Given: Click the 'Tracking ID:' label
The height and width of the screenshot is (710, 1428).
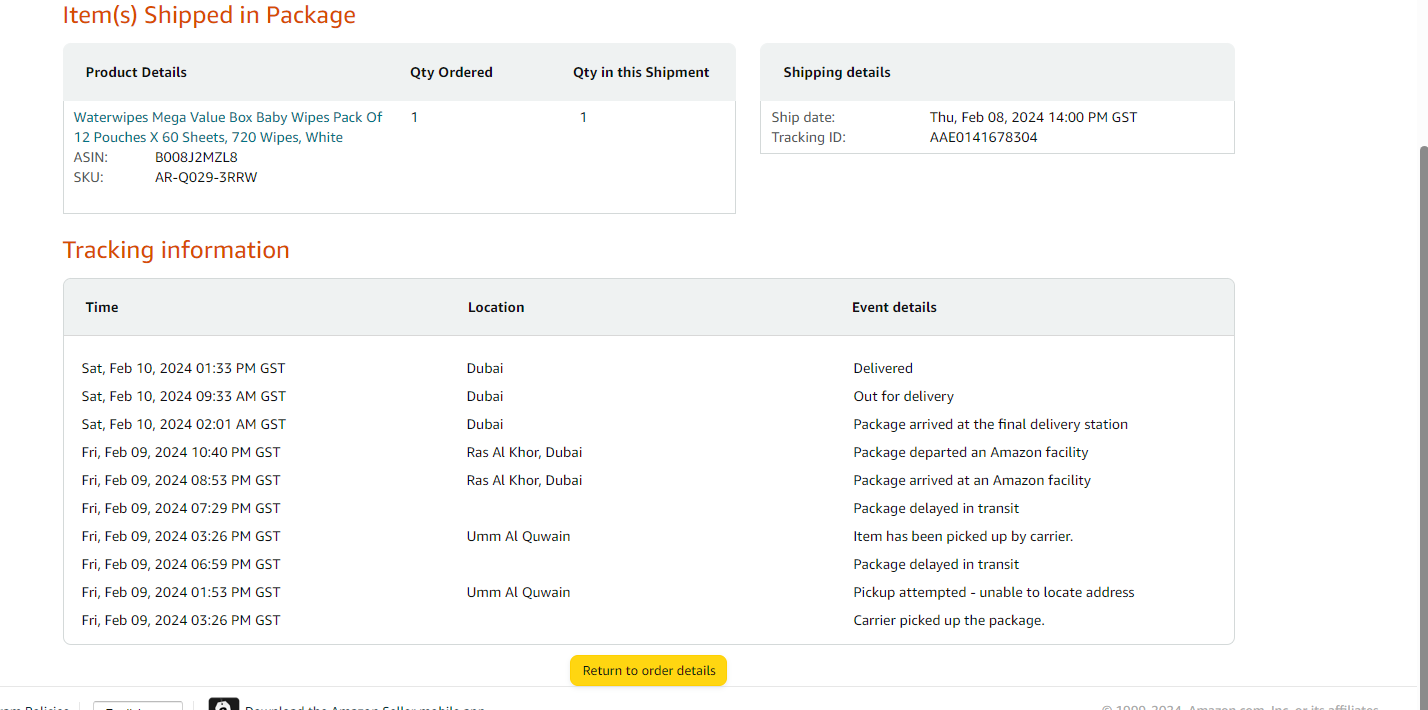Looking at the screenshot, I should pos(808,137).
